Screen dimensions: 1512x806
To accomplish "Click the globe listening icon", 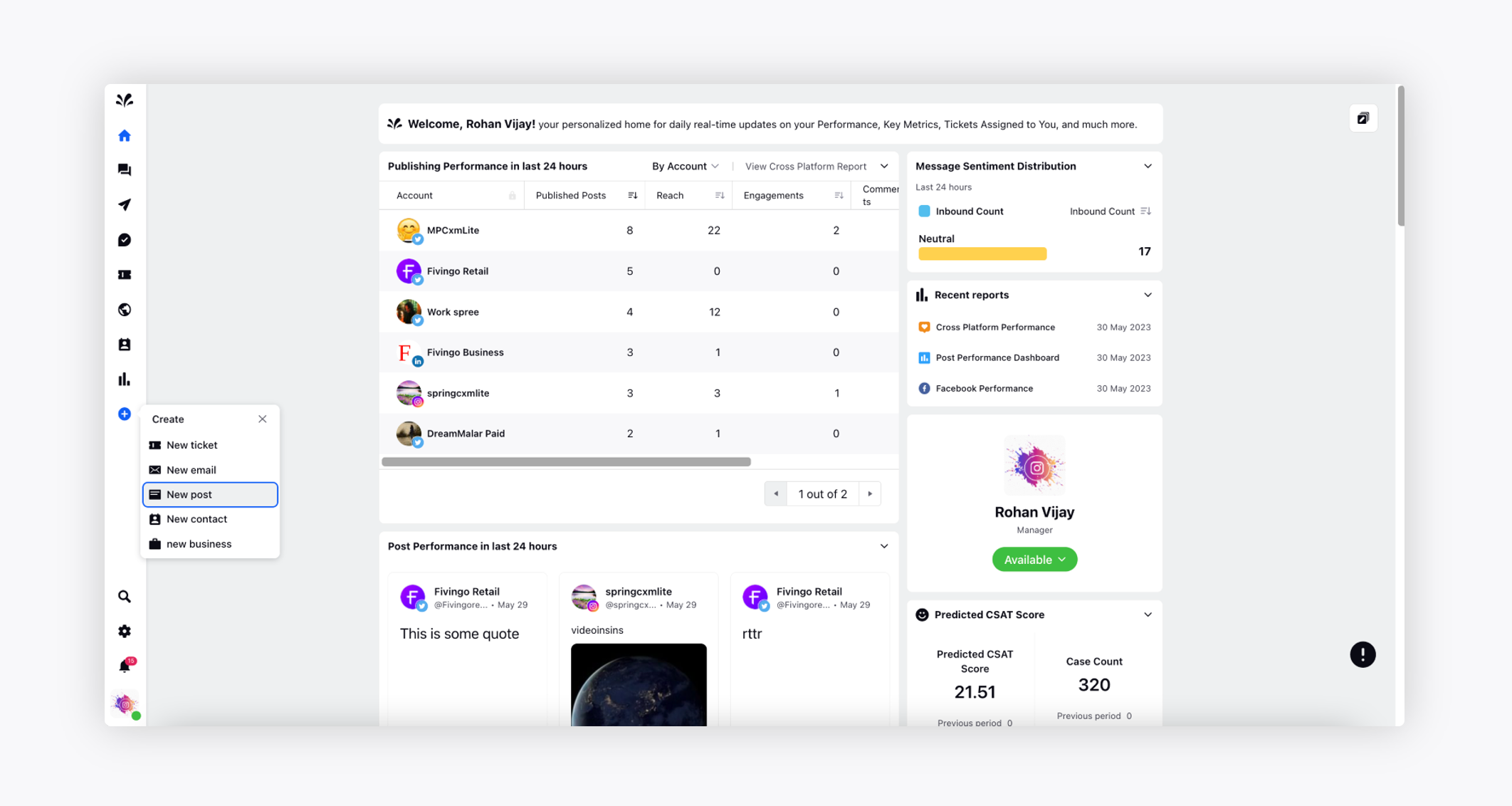I will pos(125,310).
